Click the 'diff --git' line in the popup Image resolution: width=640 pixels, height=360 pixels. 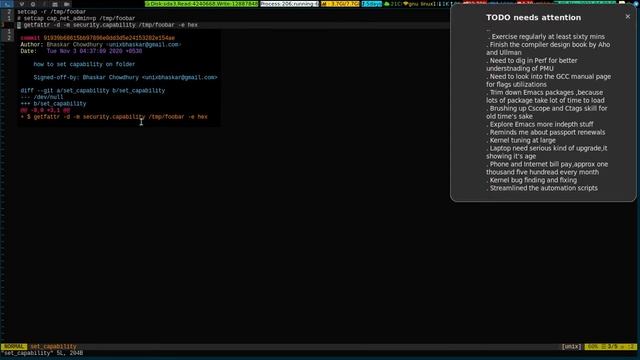[x=93, y=91]
